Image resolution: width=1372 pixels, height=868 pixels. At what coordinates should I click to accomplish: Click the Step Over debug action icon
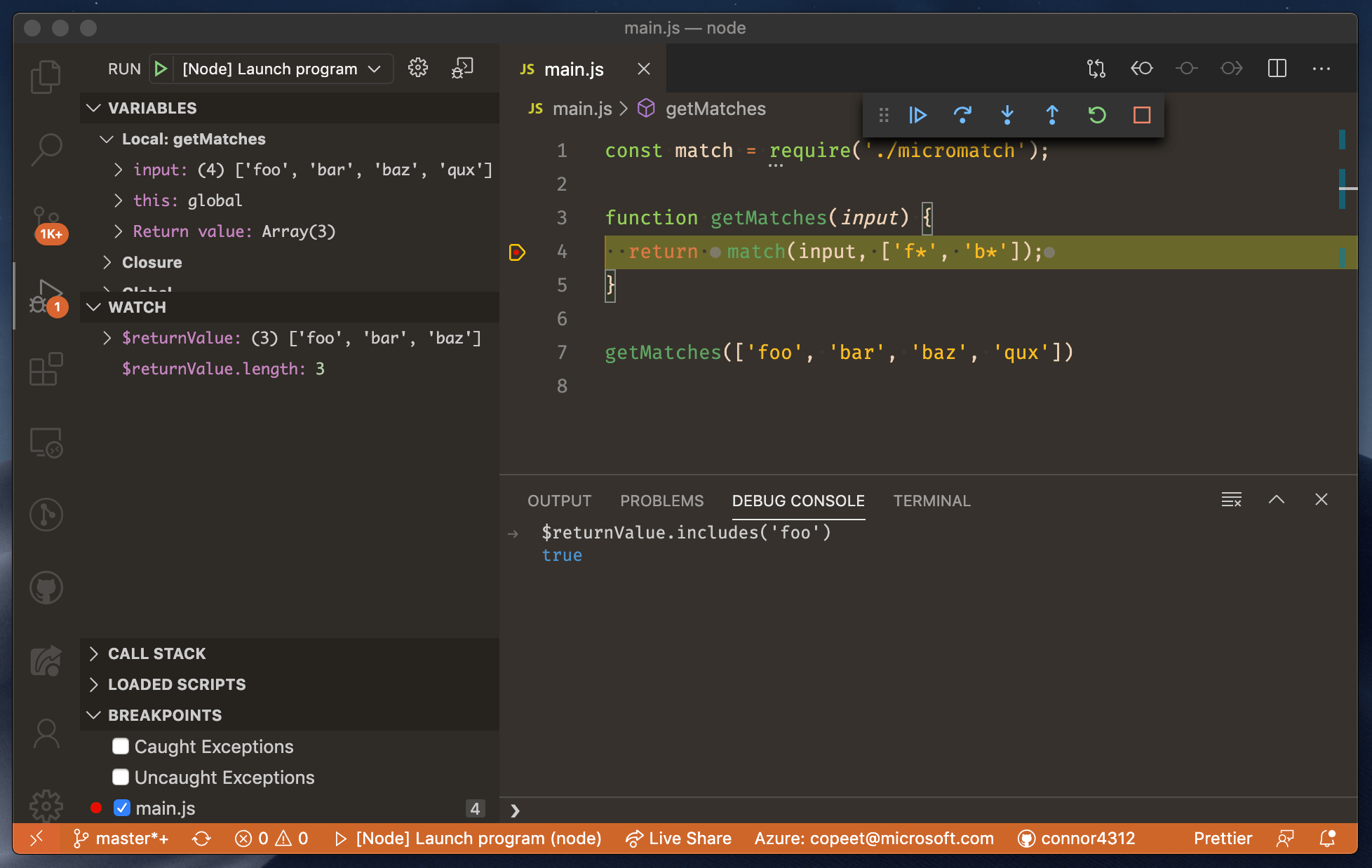tap(962, 114)
